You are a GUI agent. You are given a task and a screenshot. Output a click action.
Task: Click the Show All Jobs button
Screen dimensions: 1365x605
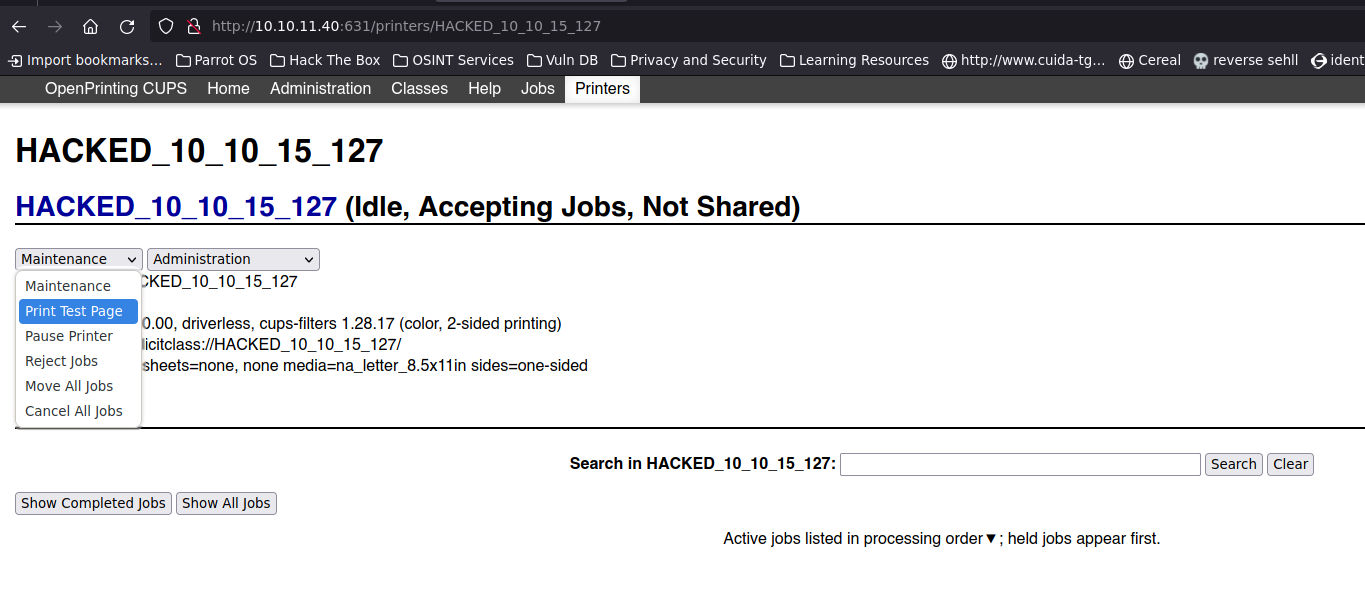[x=226, y=503]
